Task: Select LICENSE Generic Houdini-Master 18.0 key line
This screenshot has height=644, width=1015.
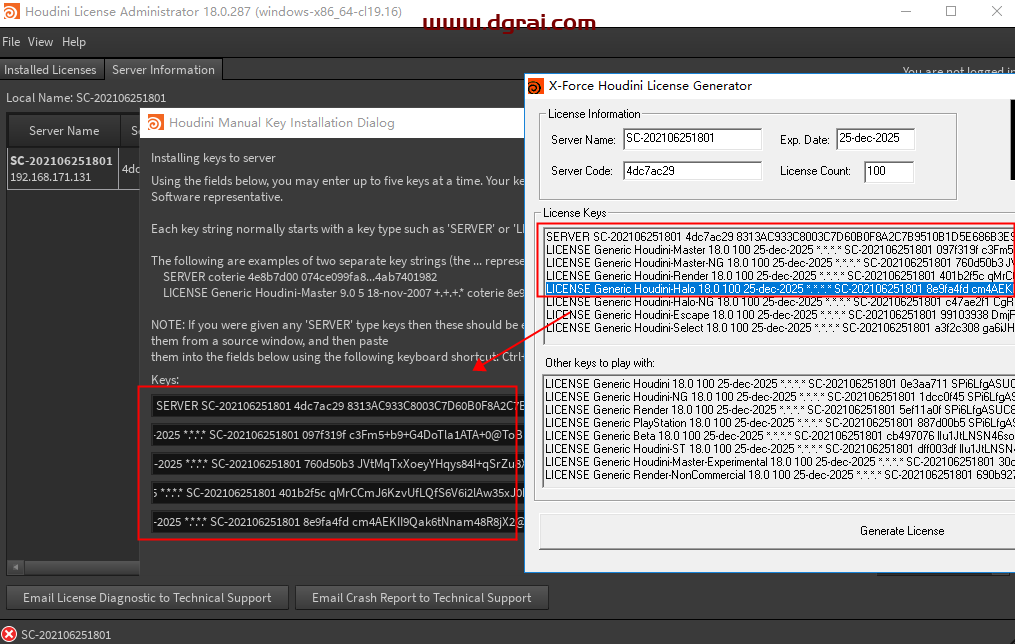Action: (779, 250)
